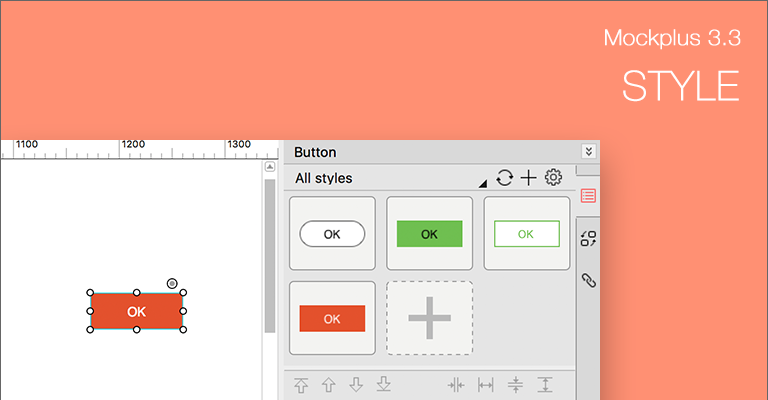
Task: Click the 1200 mark on the ruler
Action: point(133,144)
